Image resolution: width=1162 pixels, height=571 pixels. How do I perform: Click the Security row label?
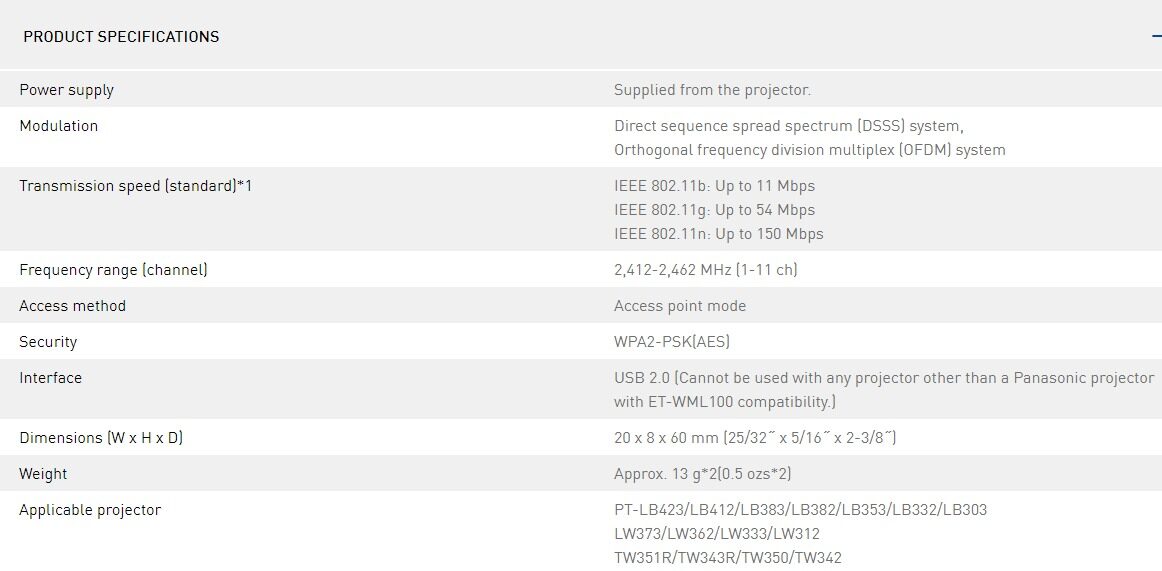point(48,342)
